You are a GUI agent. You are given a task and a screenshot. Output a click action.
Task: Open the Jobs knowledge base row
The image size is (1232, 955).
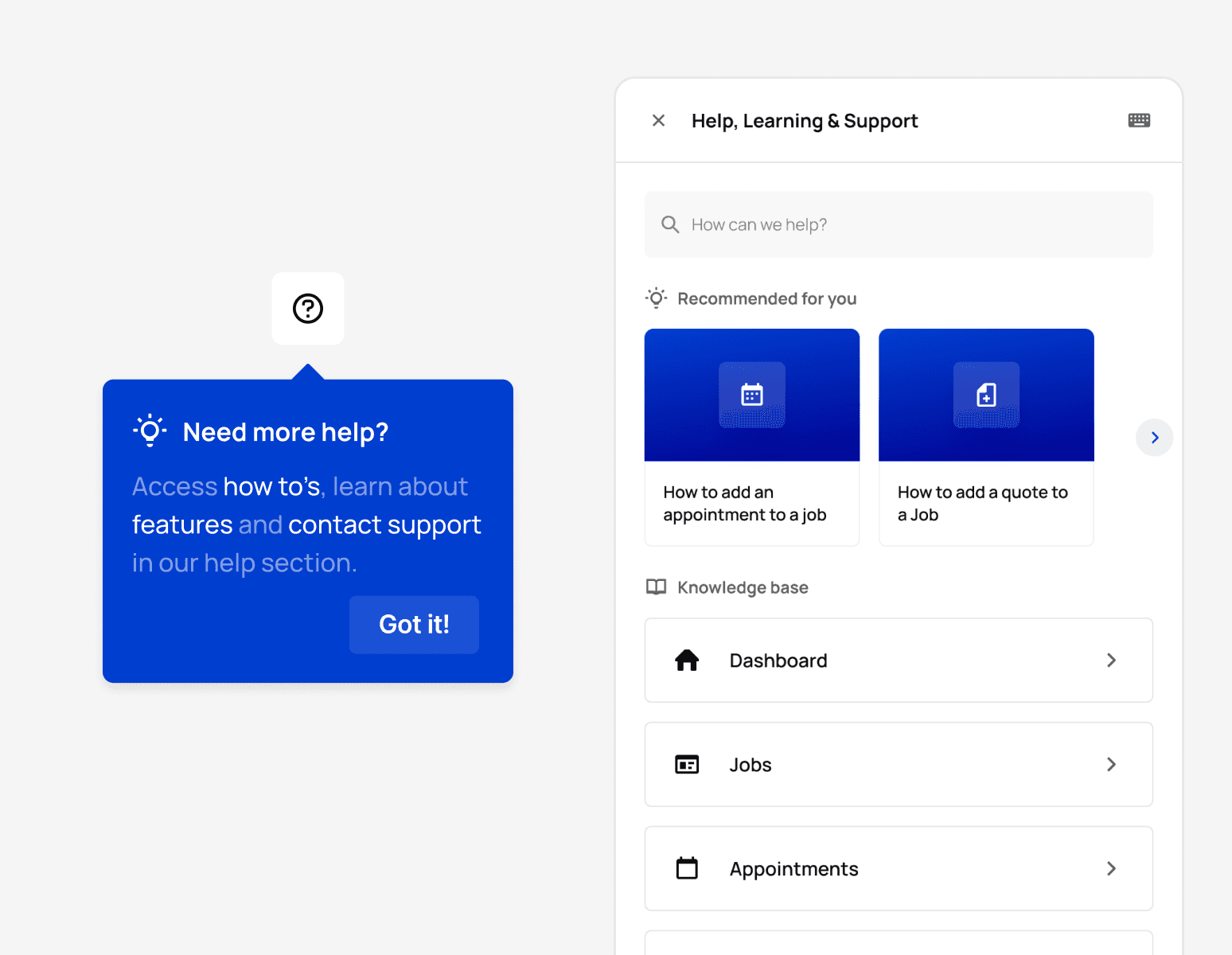click(899, 765)
